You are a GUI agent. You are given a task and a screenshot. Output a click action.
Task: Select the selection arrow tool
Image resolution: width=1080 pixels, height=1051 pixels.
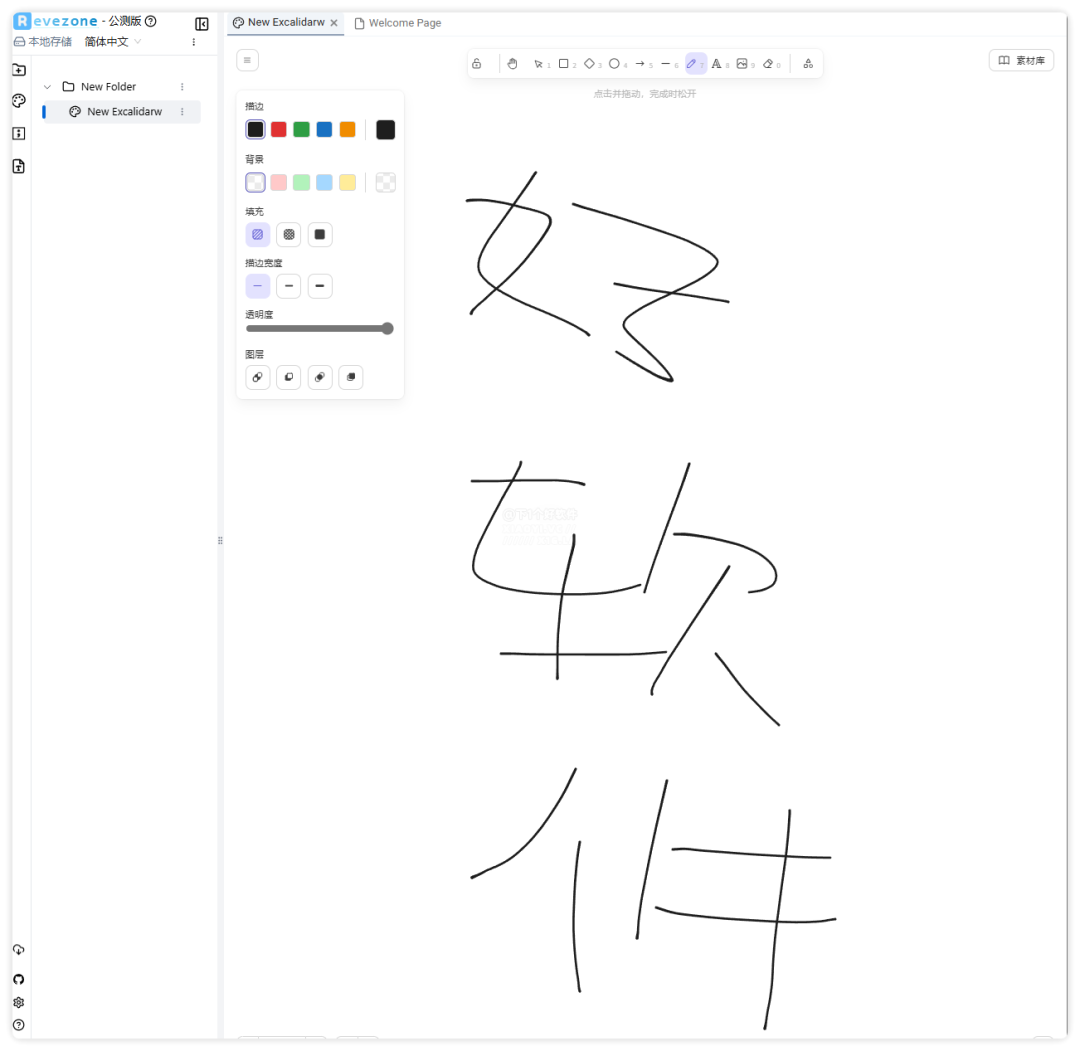(x=538, y=63)
